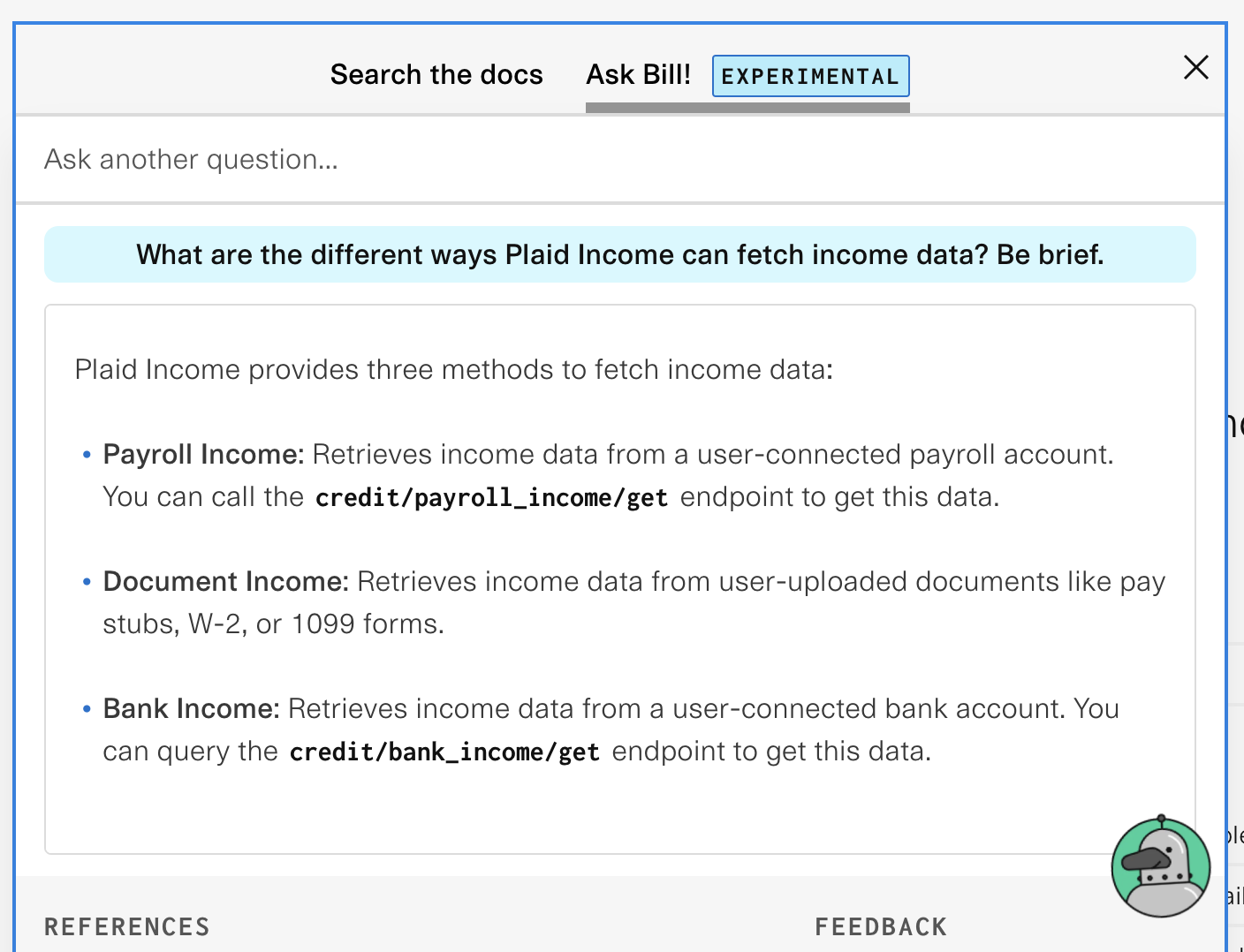Viewport: 1244px width, 952px height.
Task: Click the blue bullet beside Bank Income
Action: click(86, 707)
